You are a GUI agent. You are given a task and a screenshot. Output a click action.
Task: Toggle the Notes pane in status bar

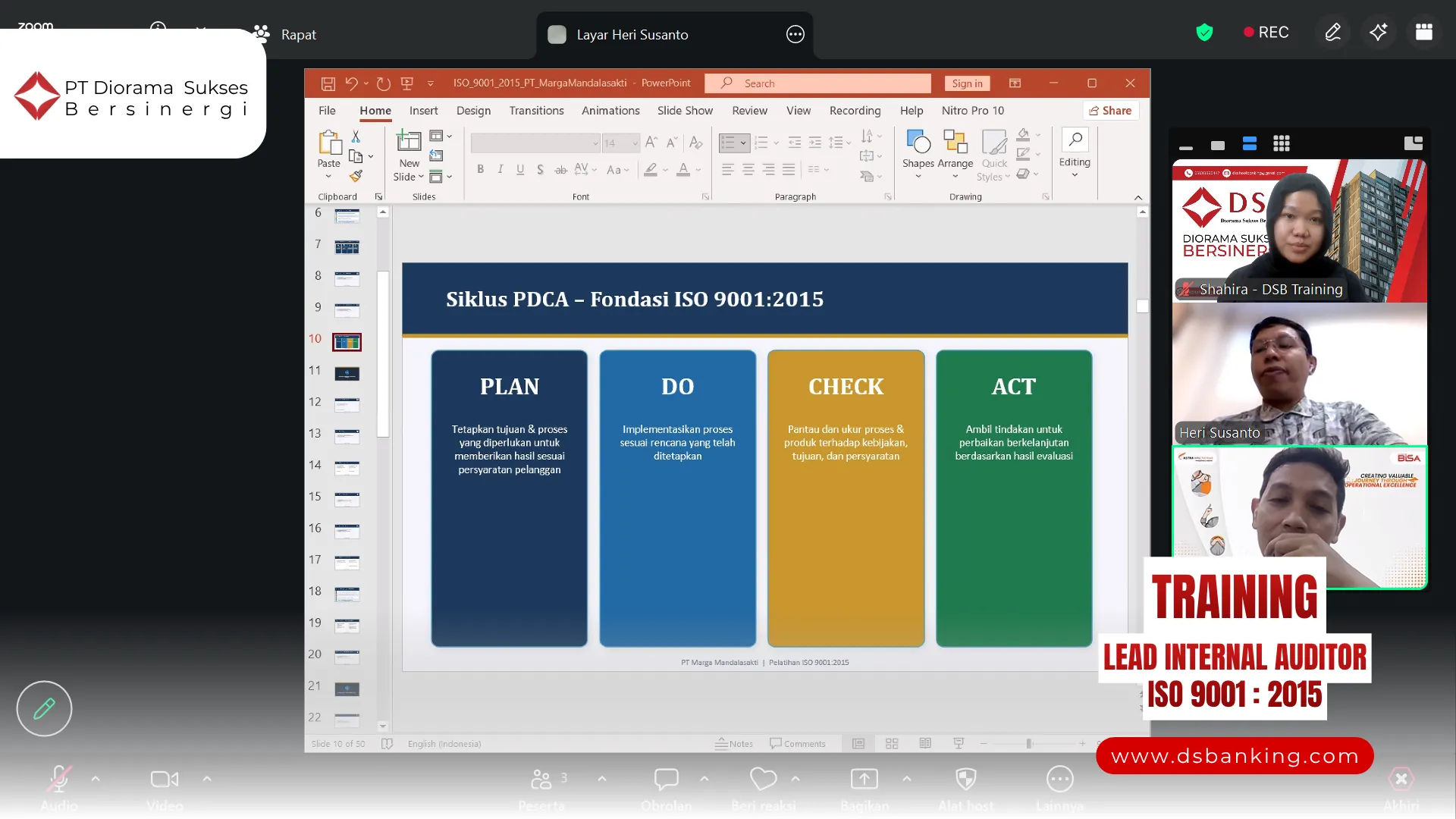click(x=734, y=744)
